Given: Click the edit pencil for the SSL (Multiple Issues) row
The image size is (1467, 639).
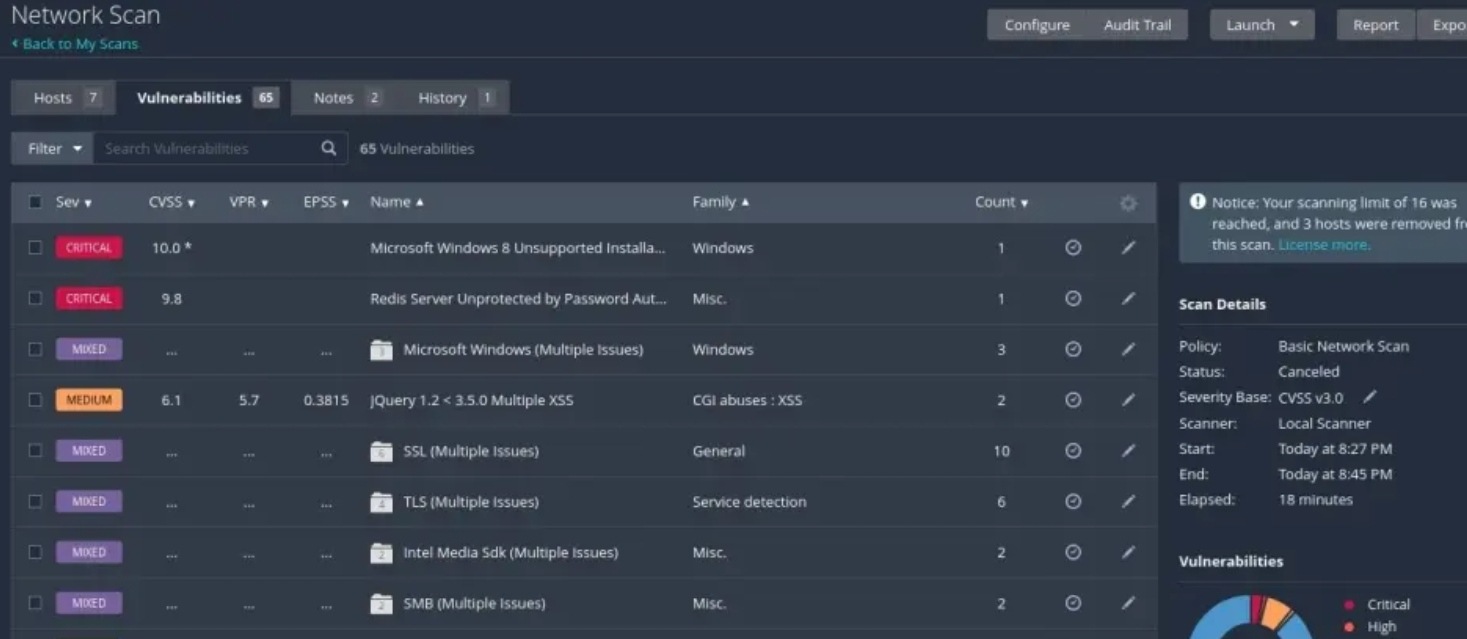Looking at the screenshot, I should pyautogui.click(x=1128, y=451).
